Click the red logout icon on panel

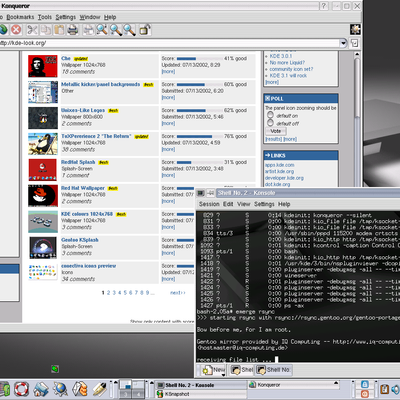[365, 394]
